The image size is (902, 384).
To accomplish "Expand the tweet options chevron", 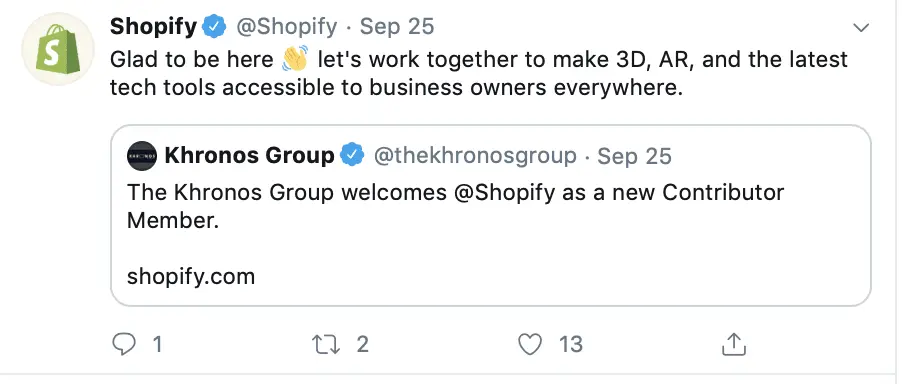I will (861, 28).
